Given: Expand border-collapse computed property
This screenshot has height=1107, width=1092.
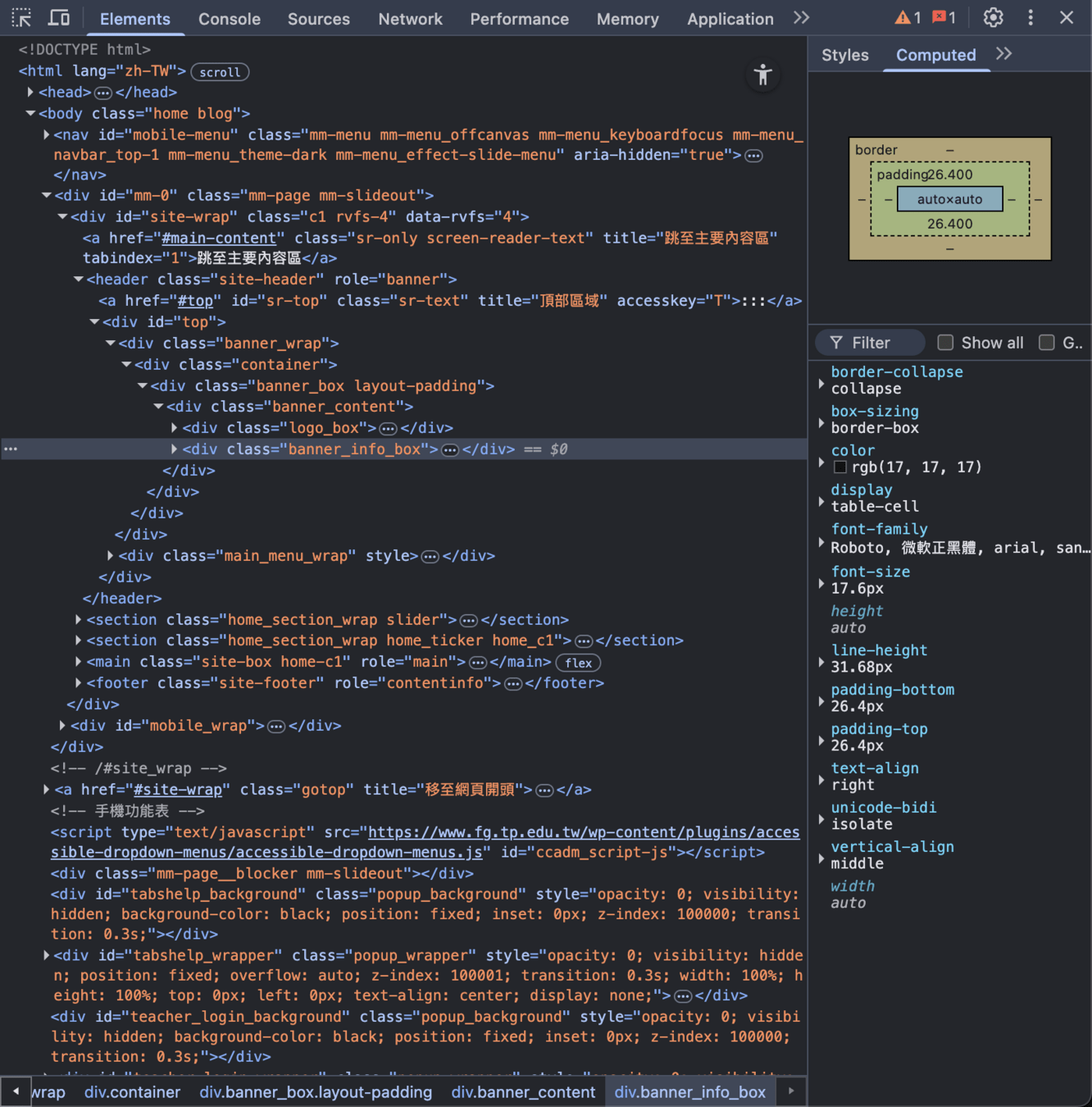Looking at the screenshot, I should [821, 383].
